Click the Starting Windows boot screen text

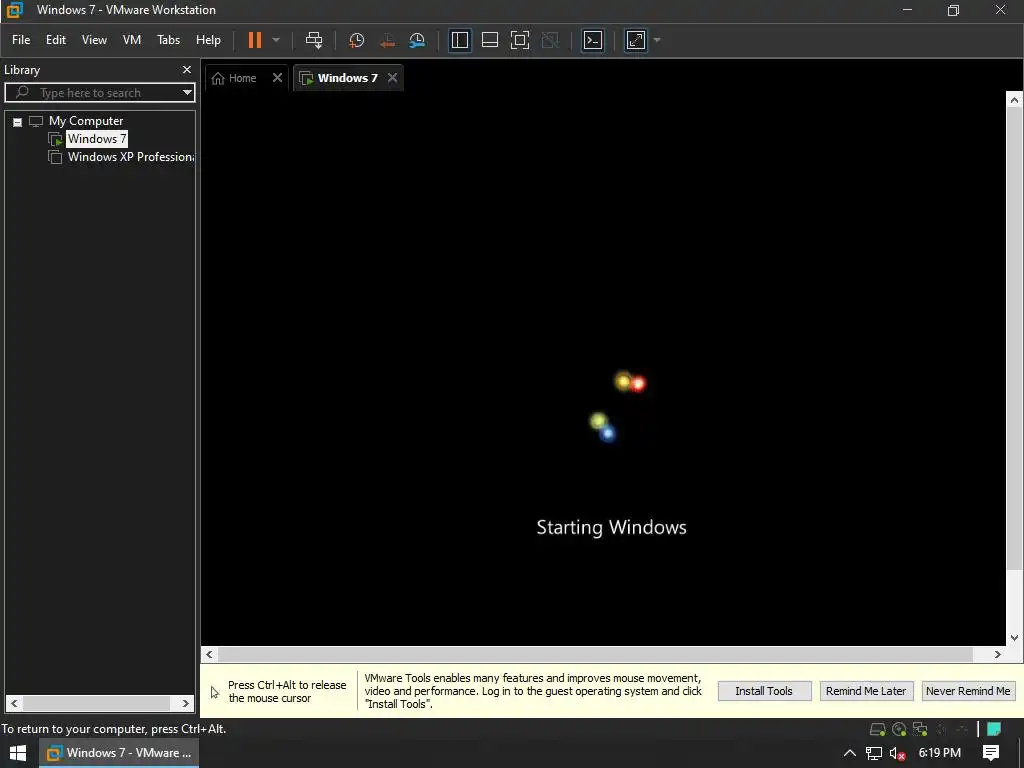[x=611, y=527]
